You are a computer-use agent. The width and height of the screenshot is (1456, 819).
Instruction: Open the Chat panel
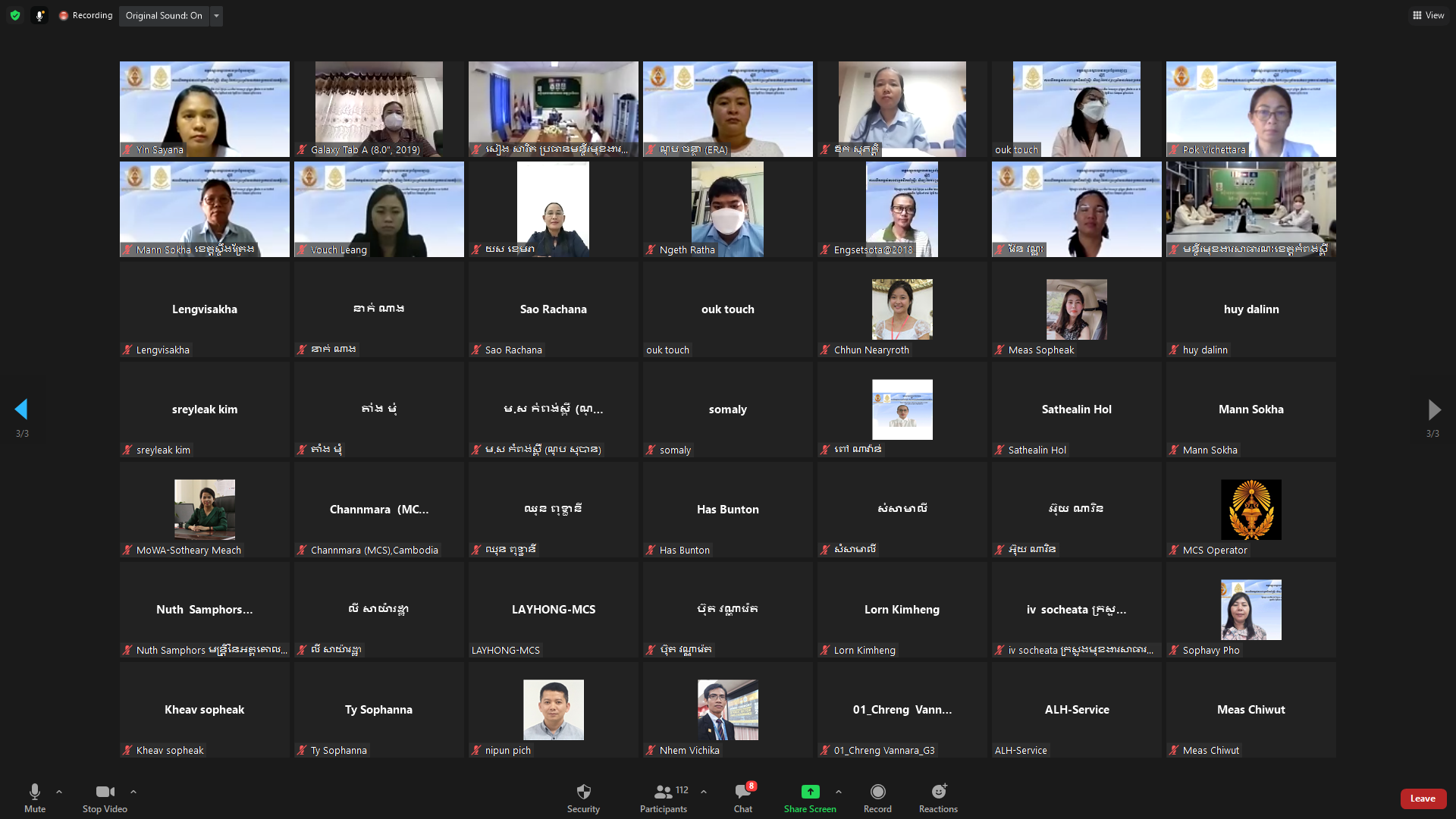742,798
